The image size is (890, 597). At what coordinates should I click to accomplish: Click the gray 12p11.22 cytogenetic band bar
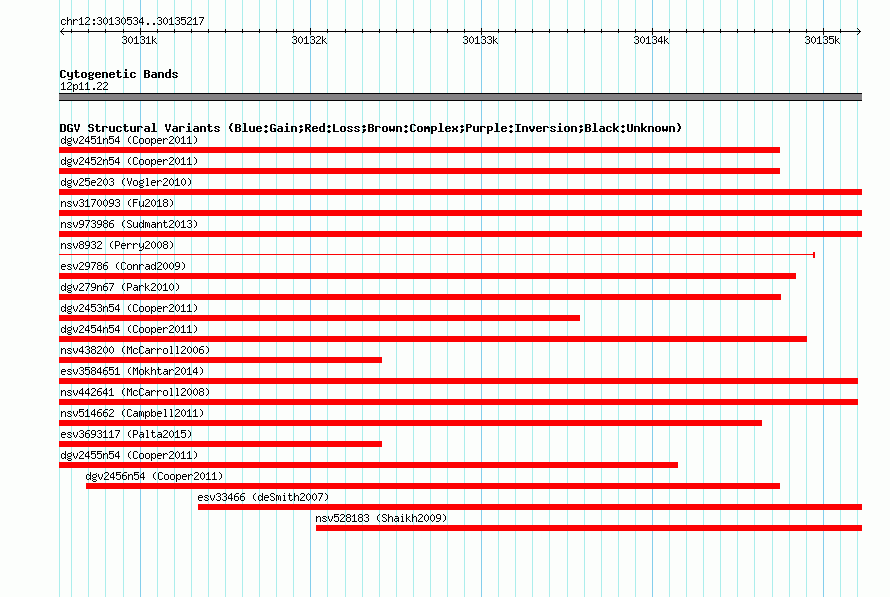(x=460, y=97)
